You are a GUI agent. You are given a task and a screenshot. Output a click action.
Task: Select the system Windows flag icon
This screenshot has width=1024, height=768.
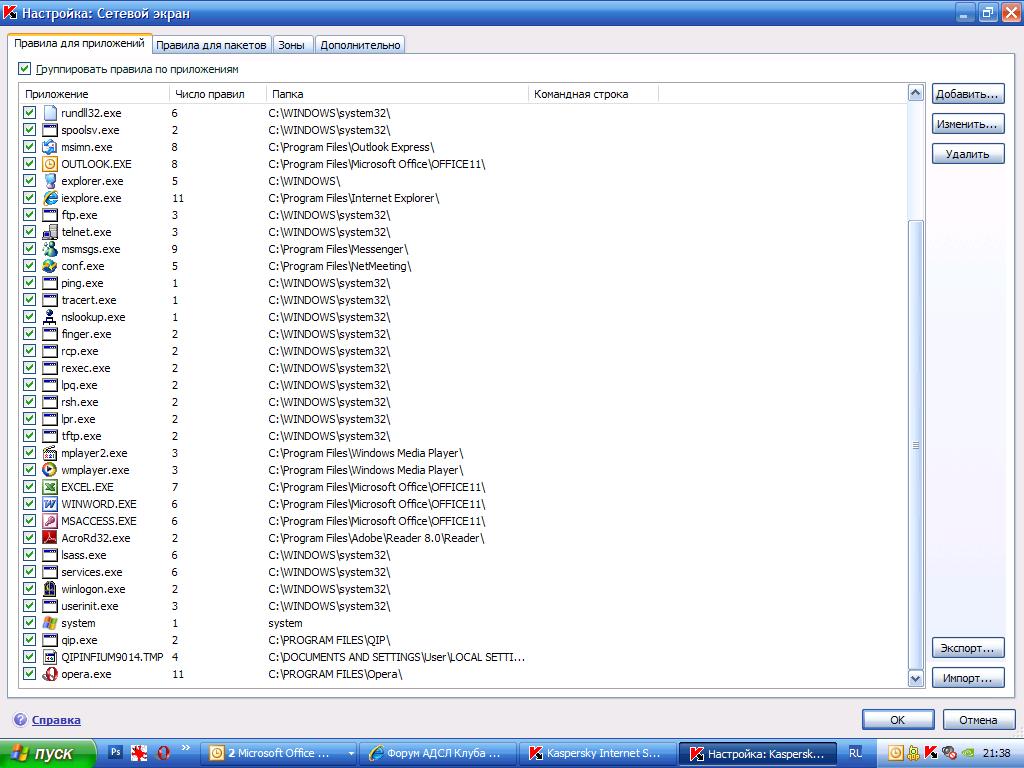[50, 623]
